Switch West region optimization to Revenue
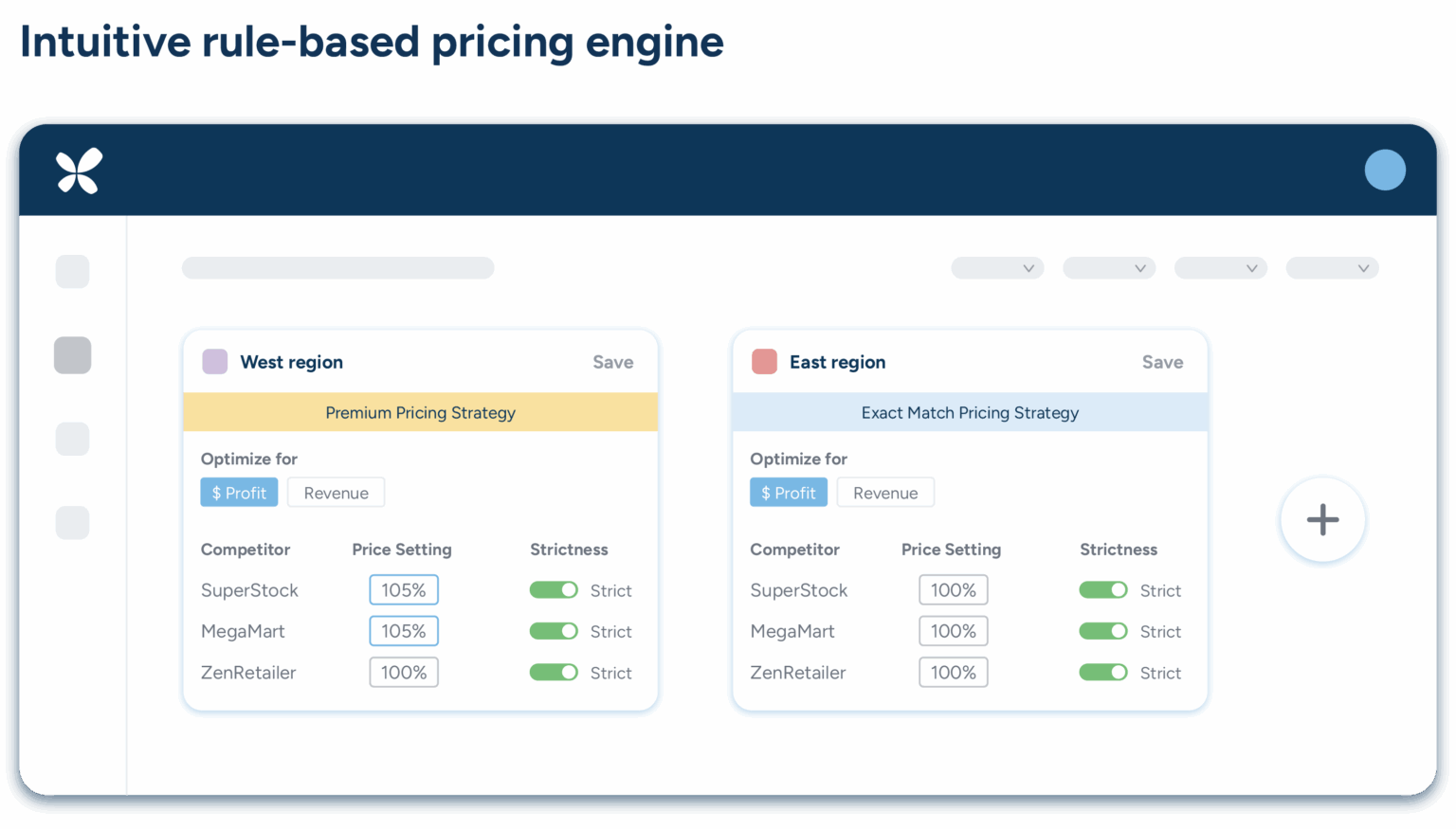 (x=336, y=492)
